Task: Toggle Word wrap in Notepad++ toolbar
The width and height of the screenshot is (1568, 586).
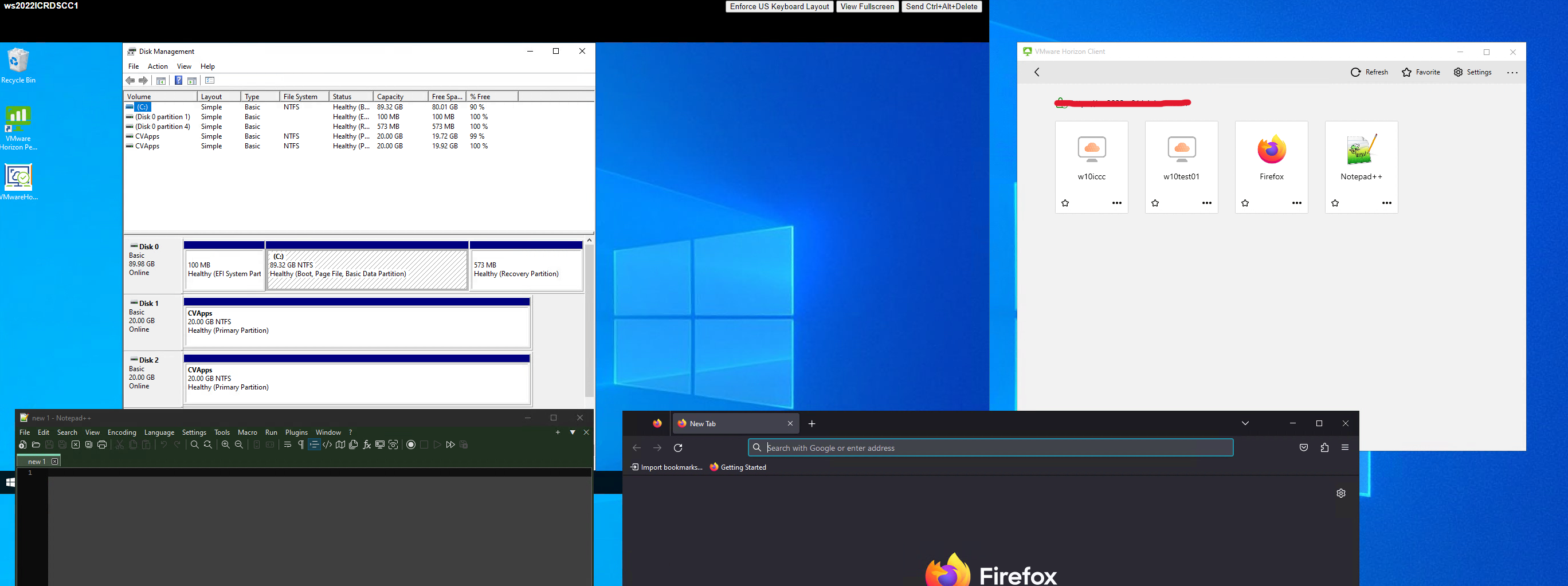Action: [287, 445]
